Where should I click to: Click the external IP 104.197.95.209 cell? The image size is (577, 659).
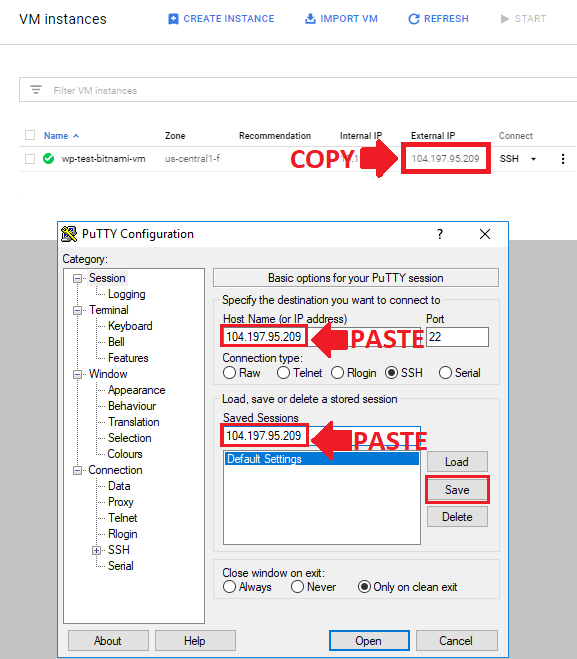coord(445,158)
